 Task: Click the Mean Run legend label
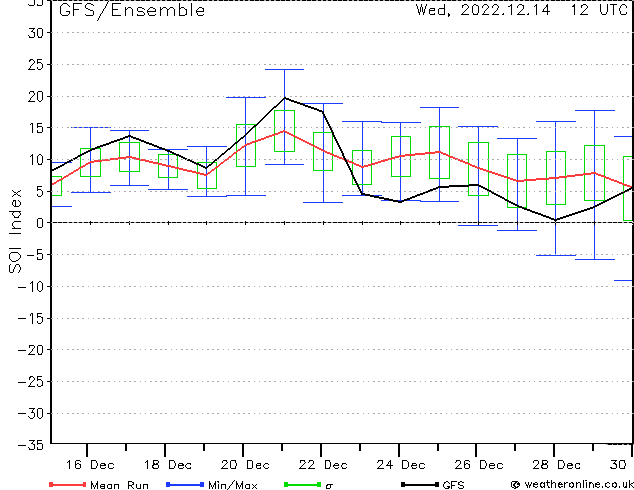[x=119, y=485]
